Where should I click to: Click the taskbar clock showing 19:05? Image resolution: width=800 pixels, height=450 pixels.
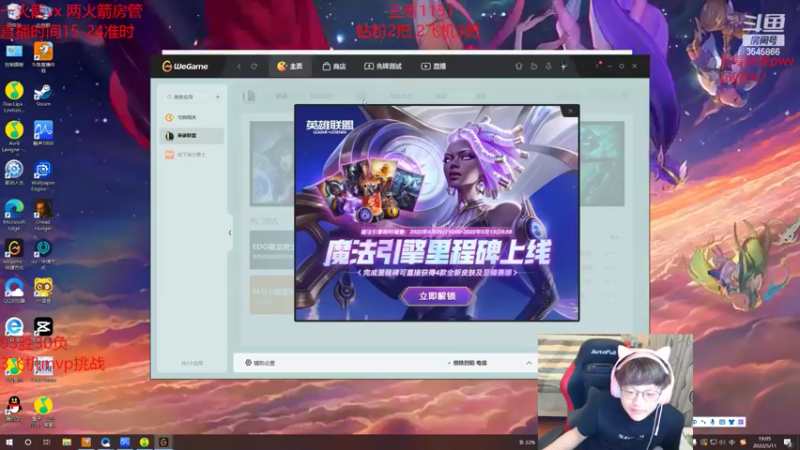(x=765, y=442)
